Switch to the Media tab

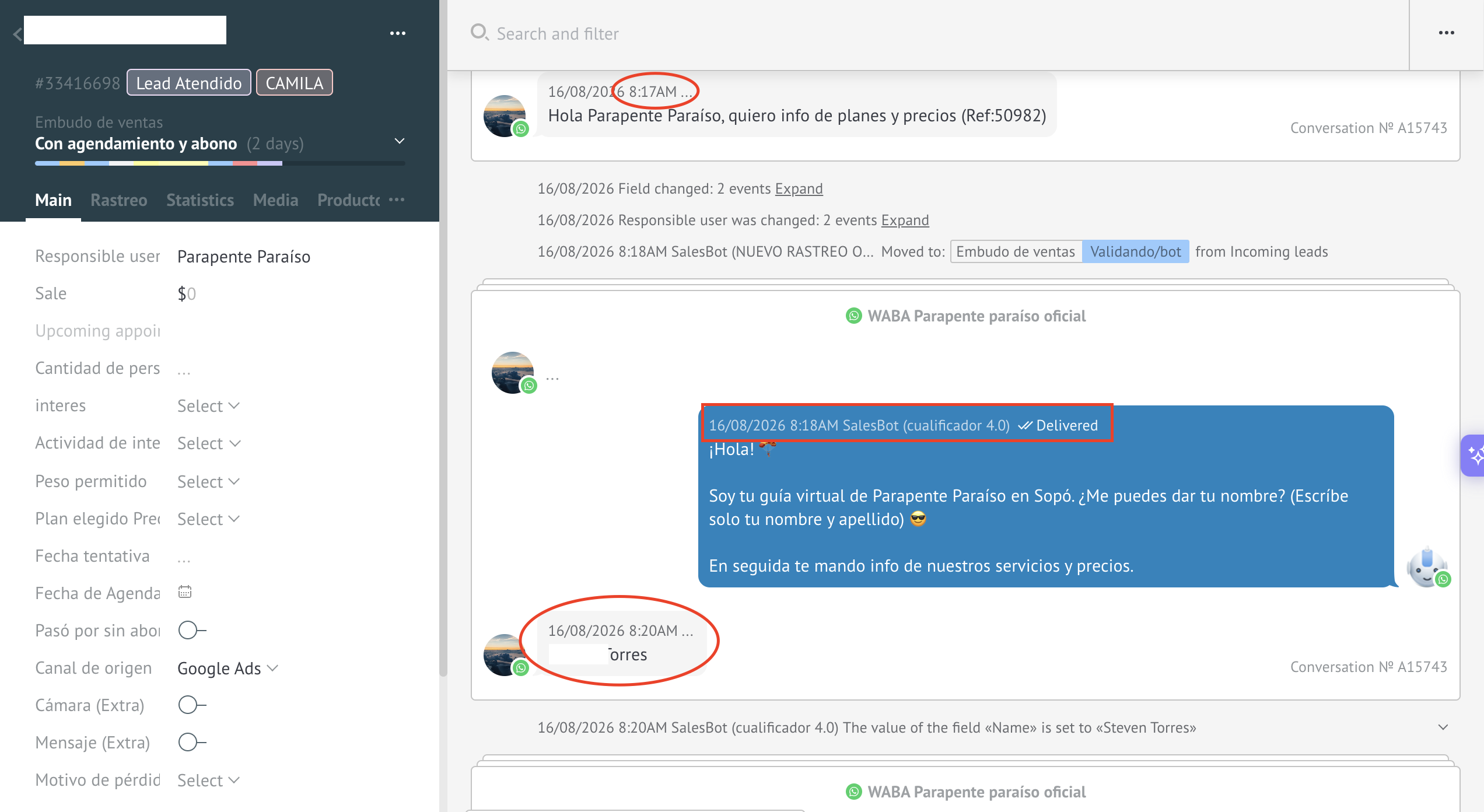[x=275, y=200]
